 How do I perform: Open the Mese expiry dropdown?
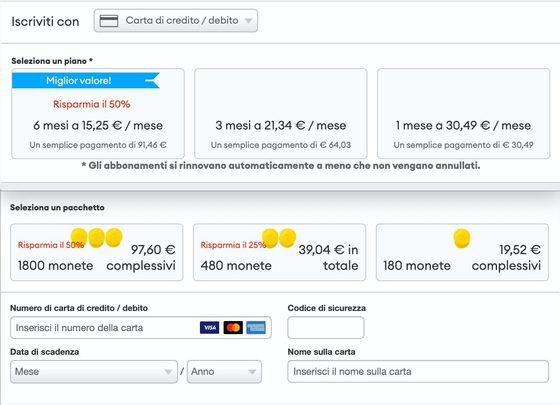[94, 372]
